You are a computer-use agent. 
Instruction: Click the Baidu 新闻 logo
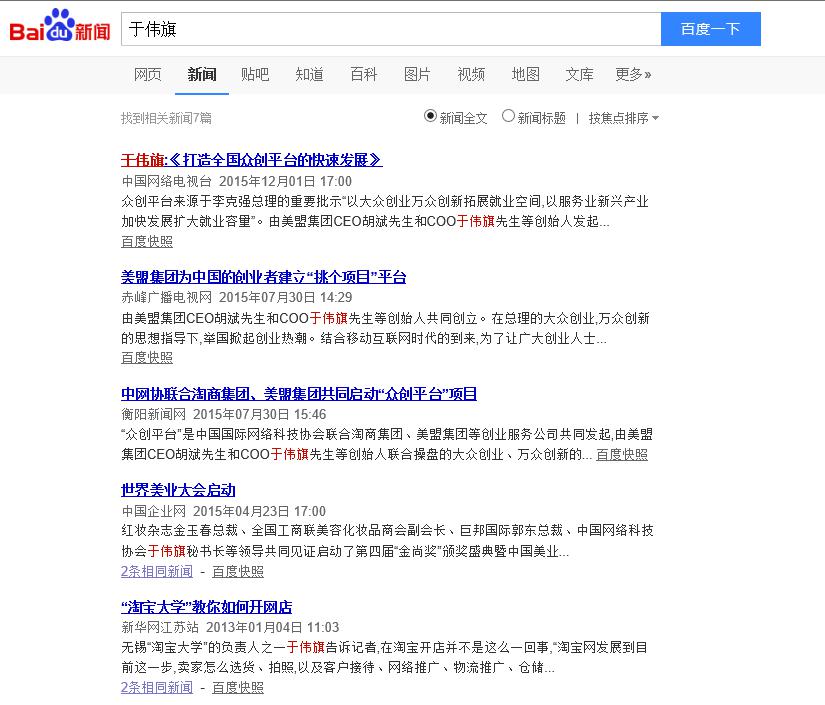coord(59,26)
